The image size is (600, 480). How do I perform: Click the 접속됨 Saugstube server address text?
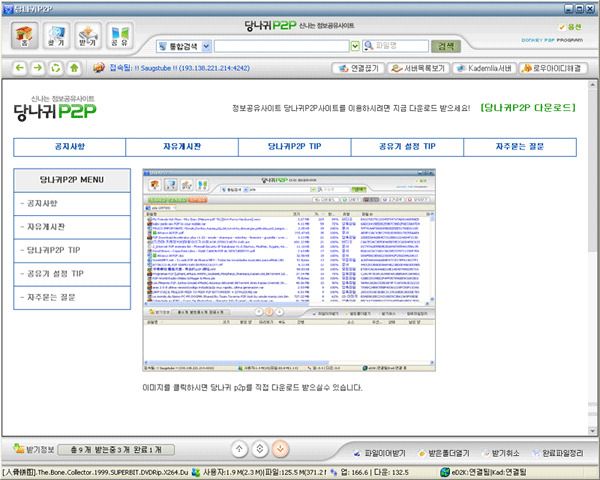click(x=179, y=68)
